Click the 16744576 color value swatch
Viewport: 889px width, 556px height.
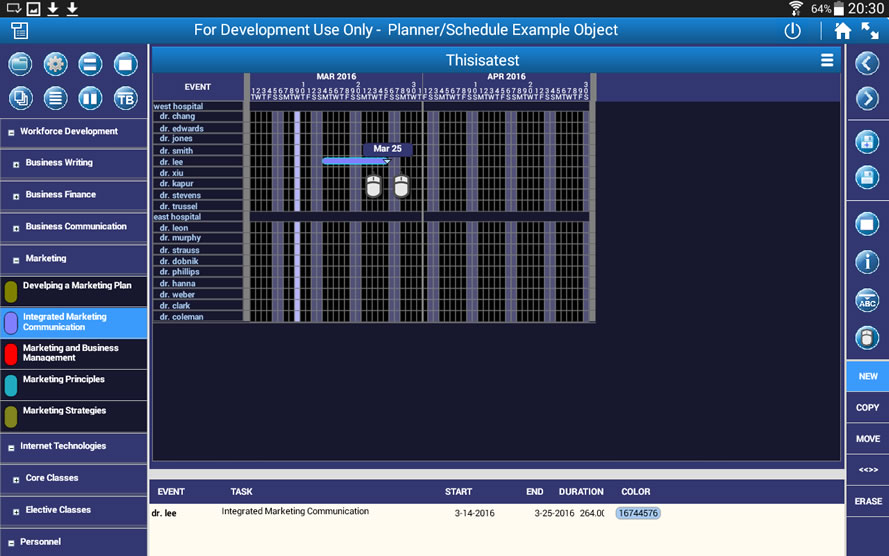pos(637,513)
